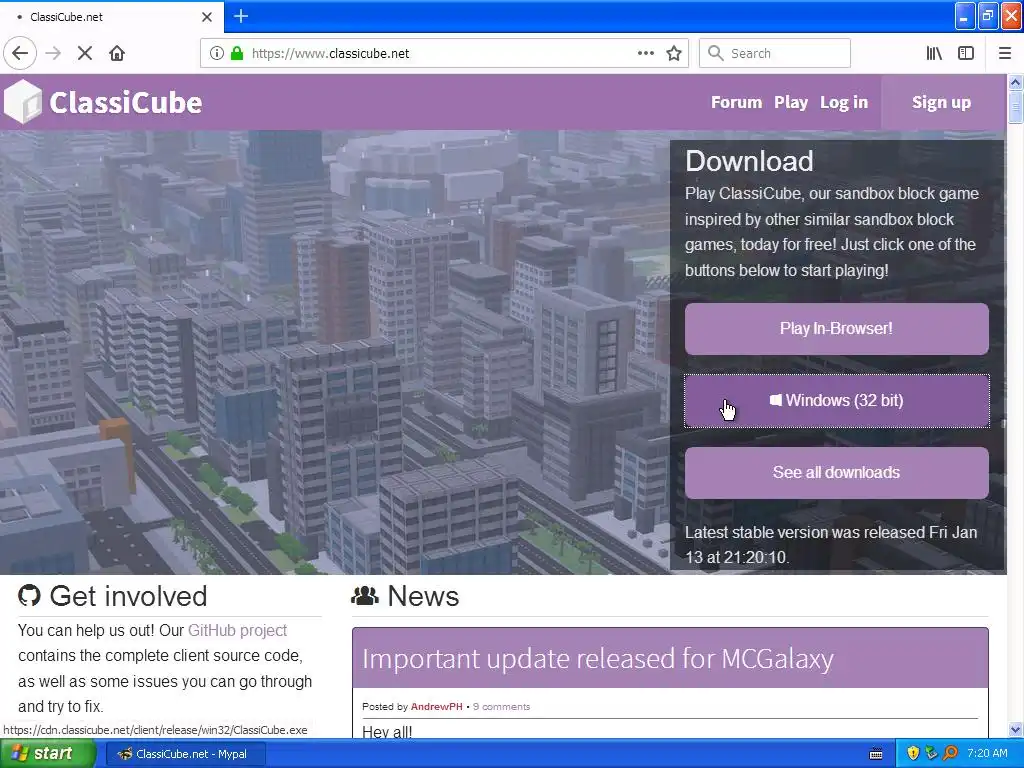Image resolution: width=1024 pixels, height=768 pixels.
Task: Click the Safely Remove Hardware tray icon
Action: click(931, 754)
